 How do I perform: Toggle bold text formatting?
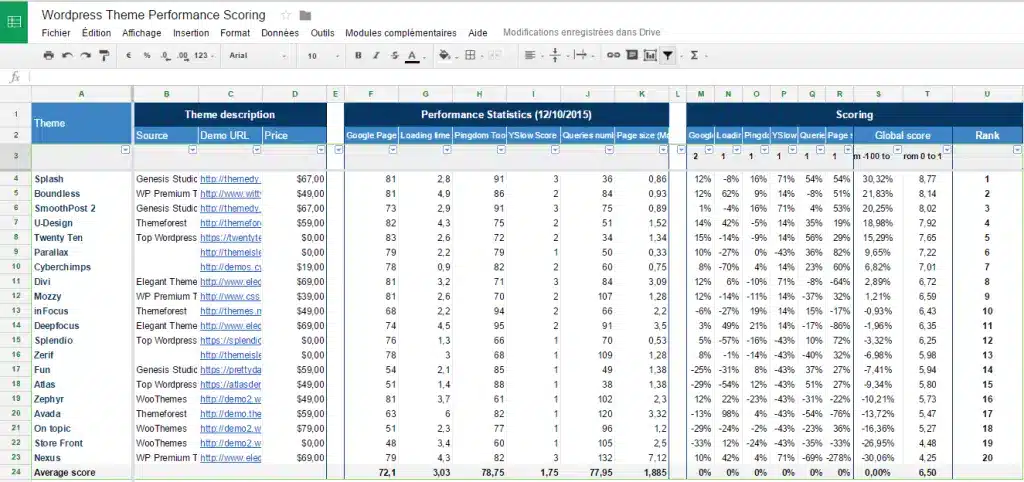point(358,56)
